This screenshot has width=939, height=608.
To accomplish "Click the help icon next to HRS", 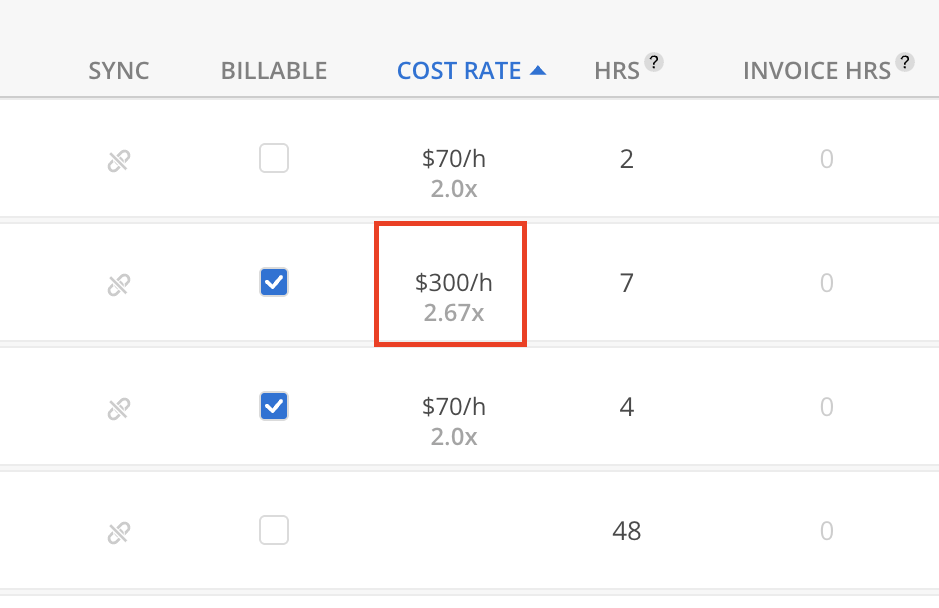I will pos(654,63).
